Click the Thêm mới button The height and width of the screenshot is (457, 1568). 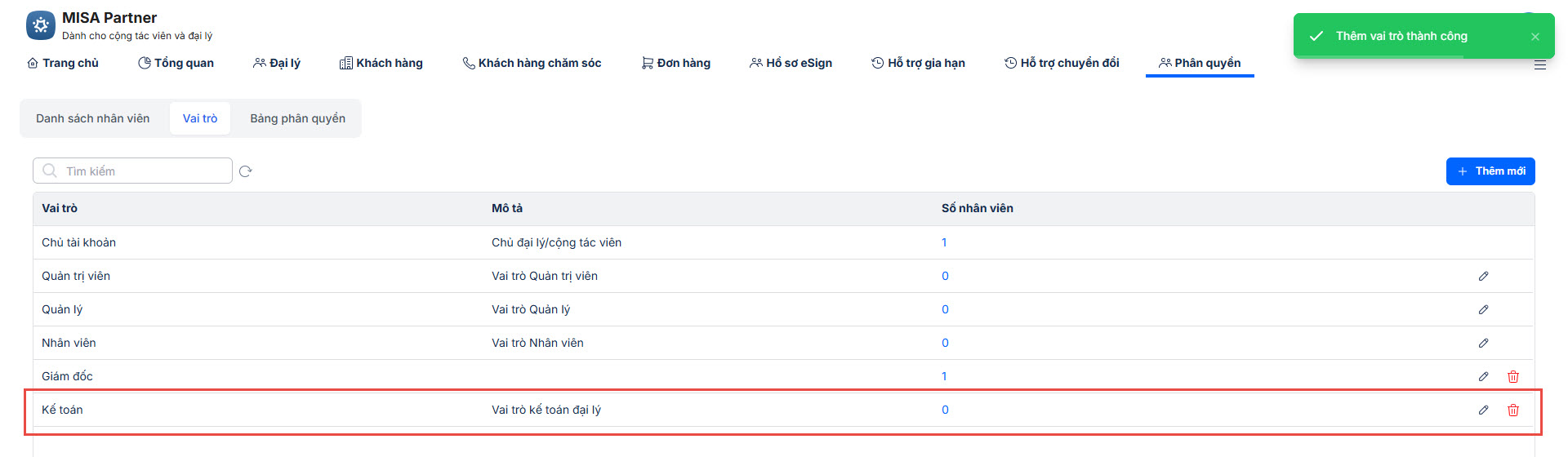1490,171
